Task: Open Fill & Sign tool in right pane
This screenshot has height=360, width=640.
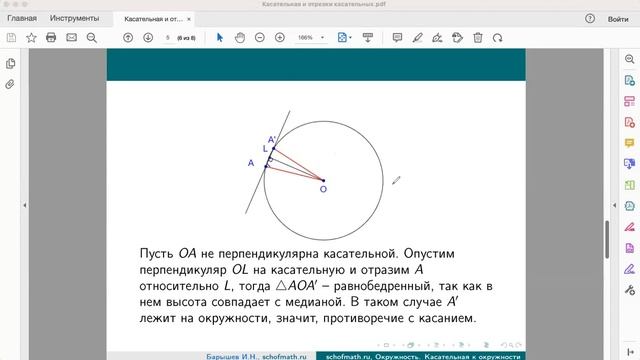Action: coord(629,269)
